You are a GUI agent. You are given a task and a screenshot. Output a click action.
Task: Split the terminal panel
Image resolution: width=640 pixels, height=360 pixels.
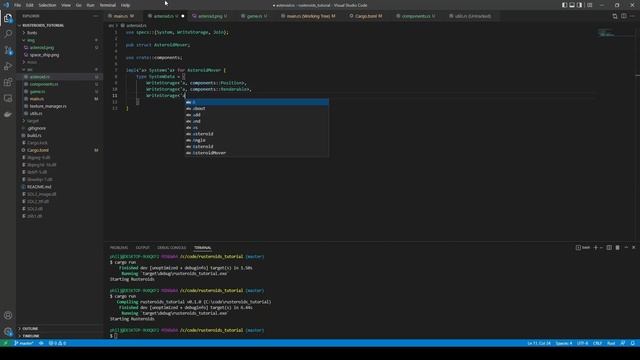pyautogui.click(x=609, y=247)
